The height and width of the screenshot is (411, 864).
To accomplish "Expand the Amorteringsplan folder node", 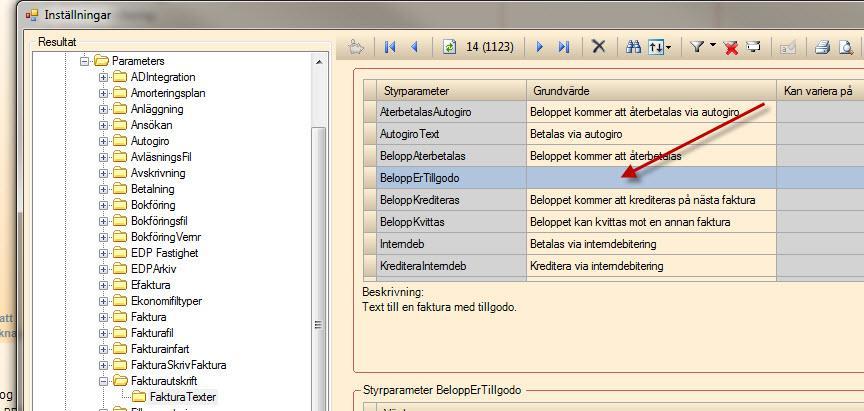I will 103,93.
